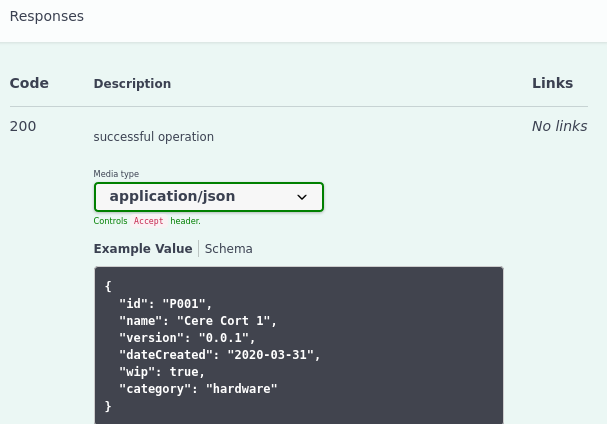
Task: Click the Code column header
Action: (x=29, y=83)
